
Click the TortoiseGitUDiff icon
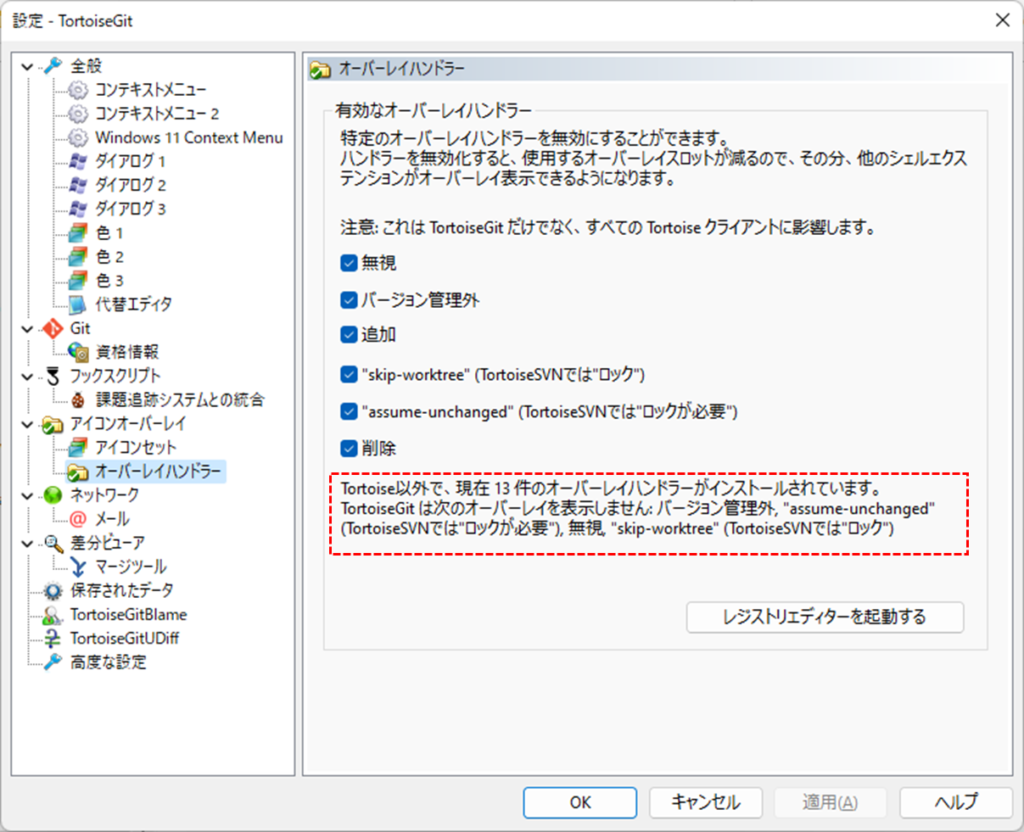coord(53,638)
